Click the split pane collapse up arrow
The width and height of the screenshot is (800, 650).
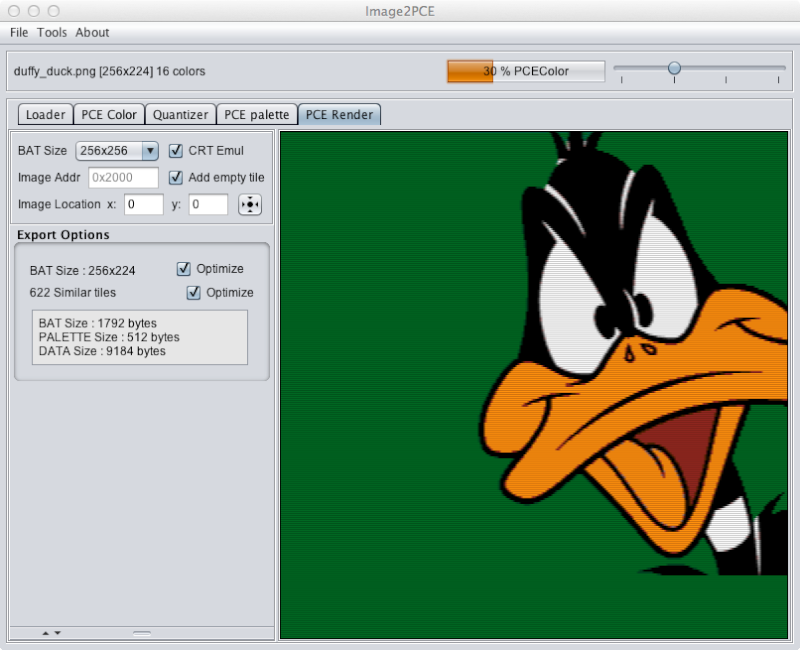click(45, 633)
